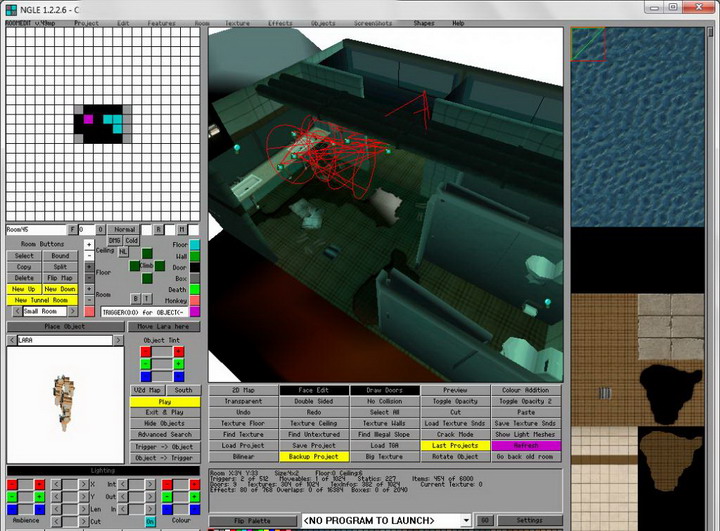This screenshot has width=720, height=531.
Task: Select the right green Climb direction square
Action: (159, 266)
